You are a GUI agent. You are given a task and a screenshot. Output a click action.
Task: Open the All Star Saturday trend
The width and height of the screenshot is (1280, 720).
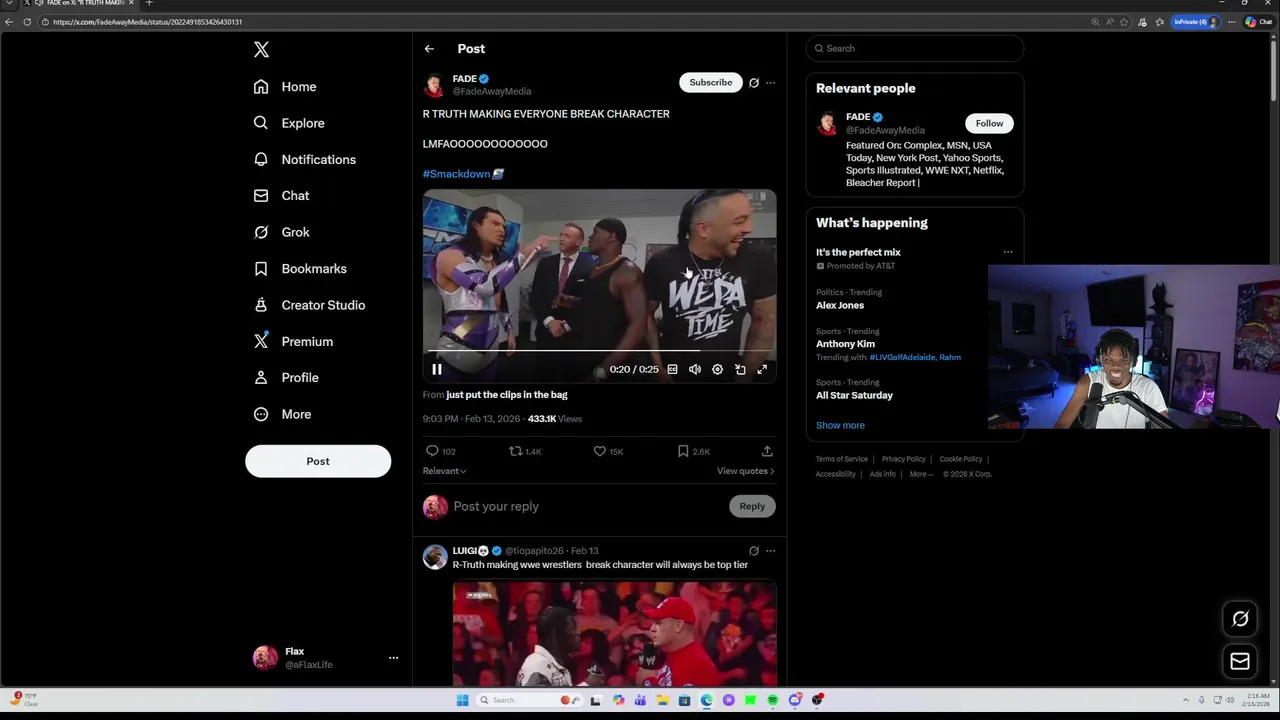coord(854,395)
